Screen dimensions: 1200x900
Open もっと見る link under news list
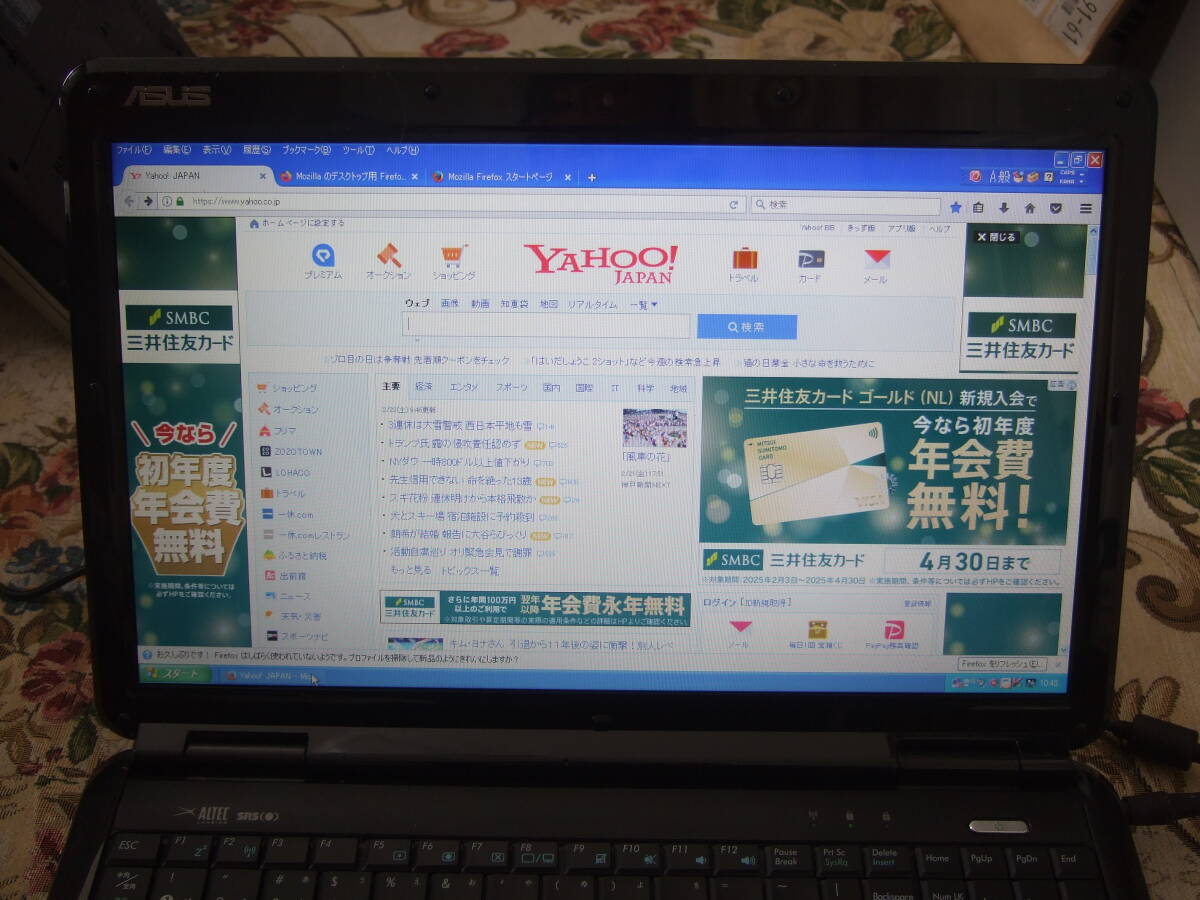[x=411, y=570]
